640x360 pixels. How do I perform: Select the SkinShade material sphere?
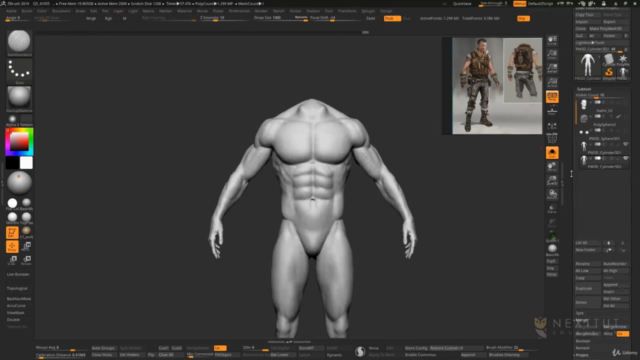(12, 217)
